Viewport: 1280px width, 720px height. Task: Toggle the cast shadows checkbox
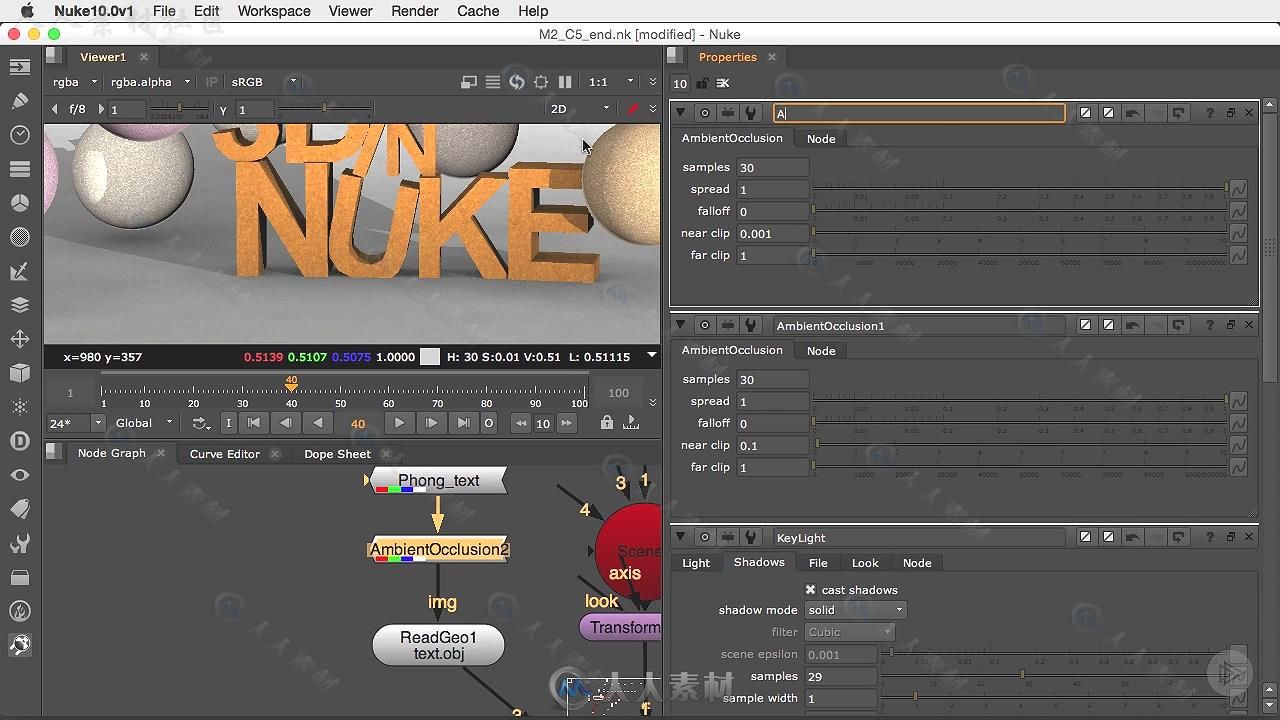(x=810, y=590)
